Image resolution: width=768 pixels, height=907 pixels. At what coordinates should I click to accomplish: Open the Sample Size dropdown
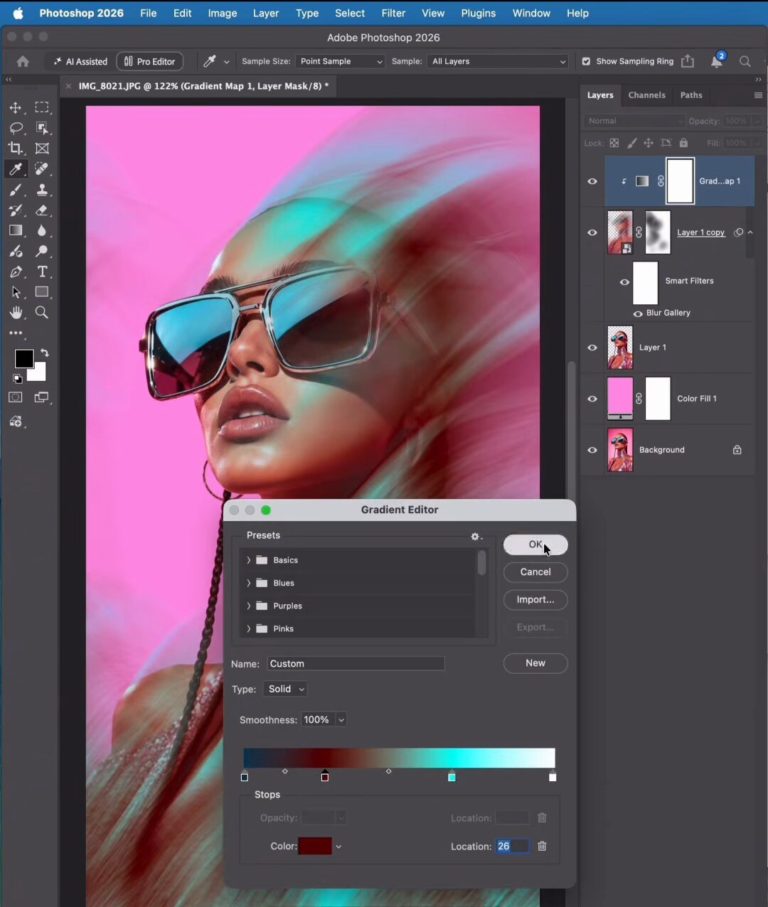tap(340, 61)
